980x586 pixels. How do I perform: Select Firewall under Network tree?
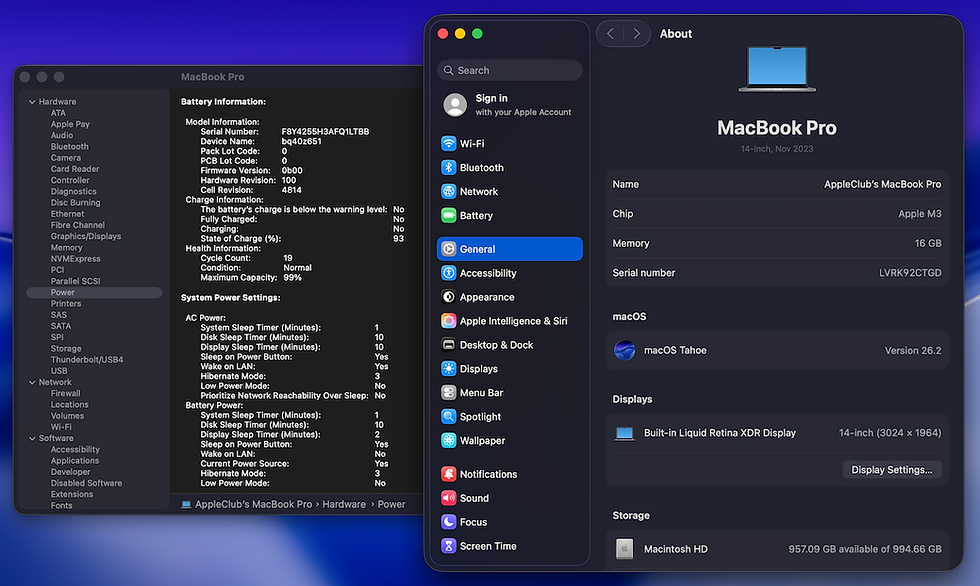65,394
